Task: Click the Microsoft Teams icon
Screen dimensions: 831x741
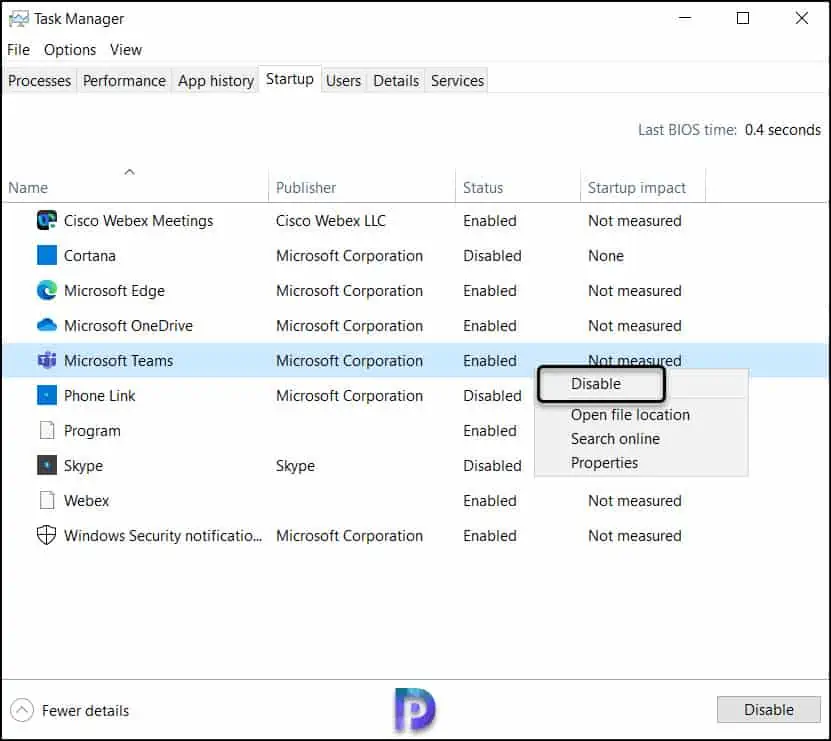Action: (47, 360)
